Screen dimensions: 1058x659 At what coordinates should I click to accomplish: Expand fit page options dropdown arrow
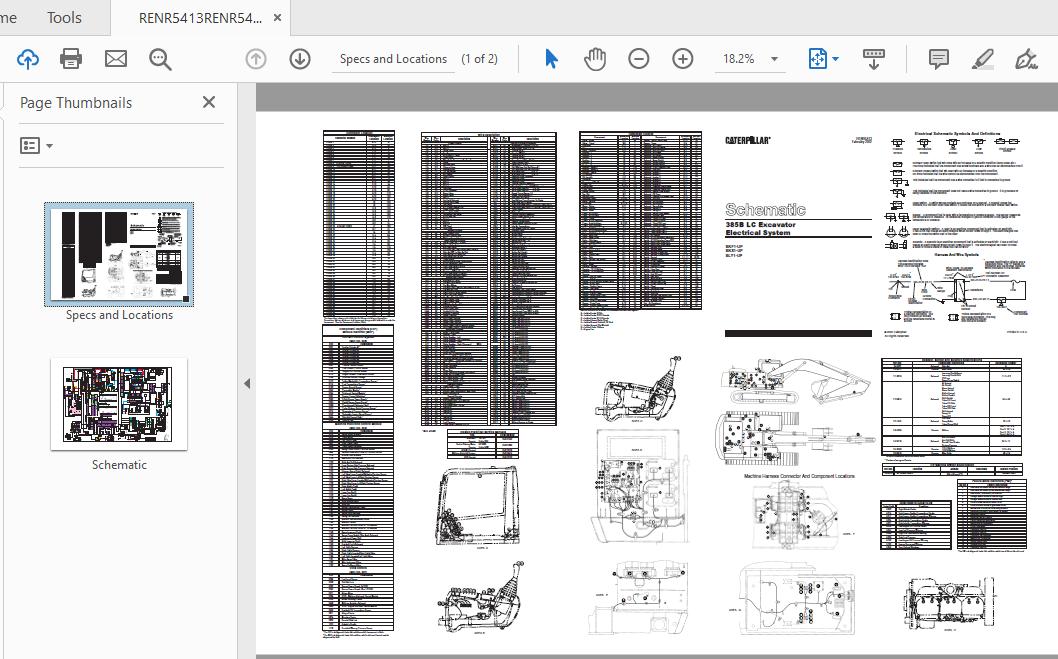pyautogui.click(x=835, y=59)
